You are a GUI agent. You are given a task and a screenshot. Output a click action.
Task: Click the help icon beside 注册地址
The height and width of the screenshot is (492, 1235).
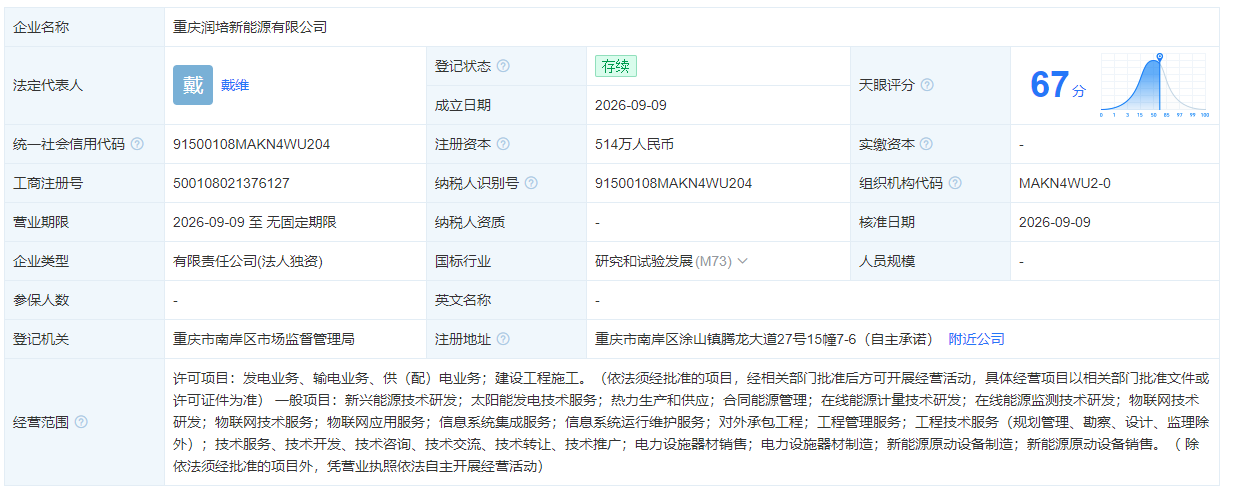click(x=503, y=339)
